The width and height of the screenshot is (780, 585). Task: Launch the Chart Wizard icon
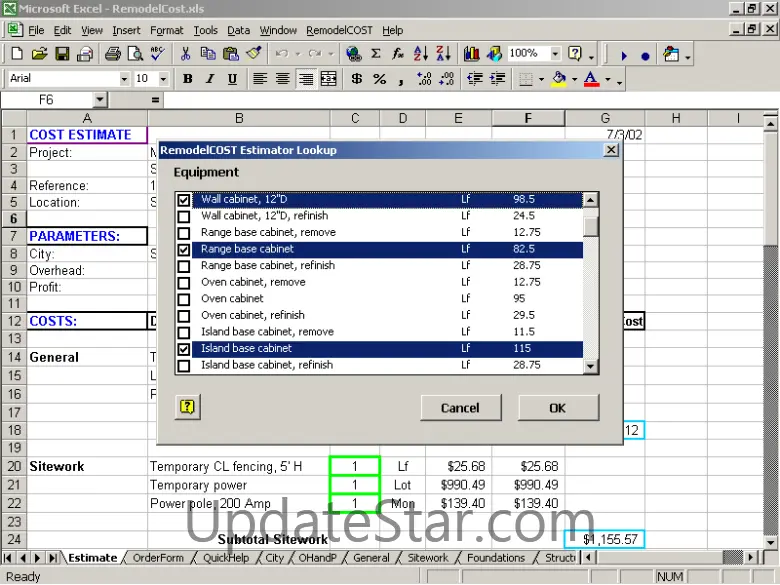tap(472, 54)
